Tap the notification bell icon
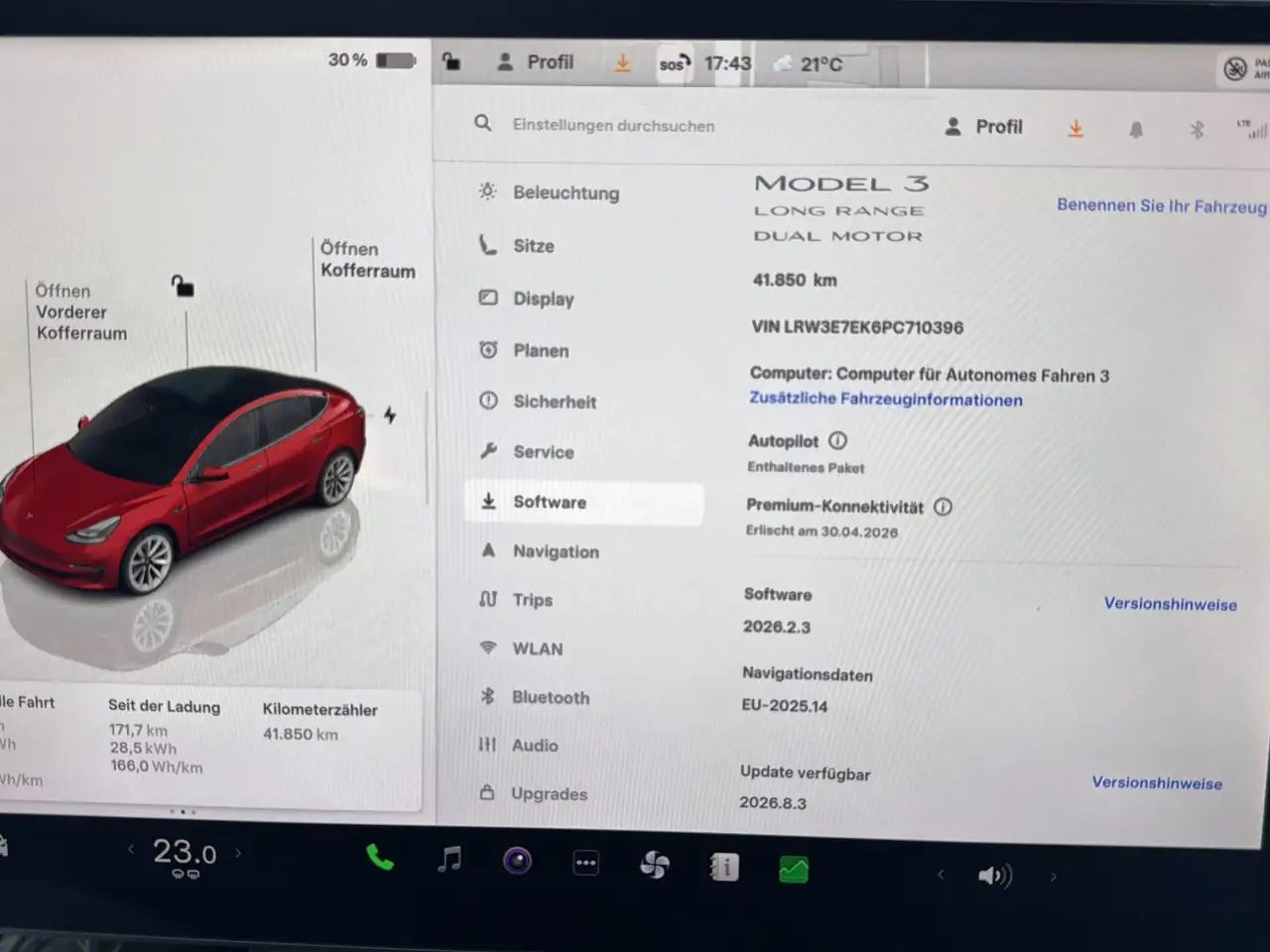Viewport: 1270px width, 952px height. pyautogui.click(x=1136, y=130)
